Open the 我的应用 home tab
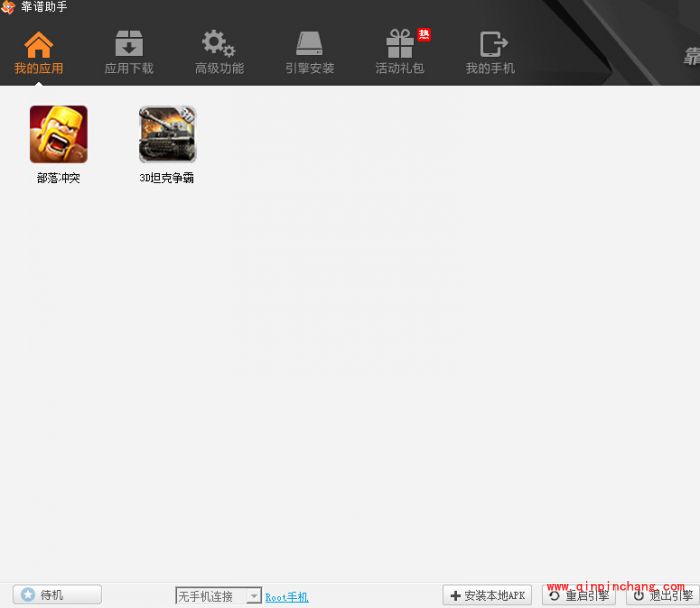This screenshot has height=608, width=700. coord(38,53)
